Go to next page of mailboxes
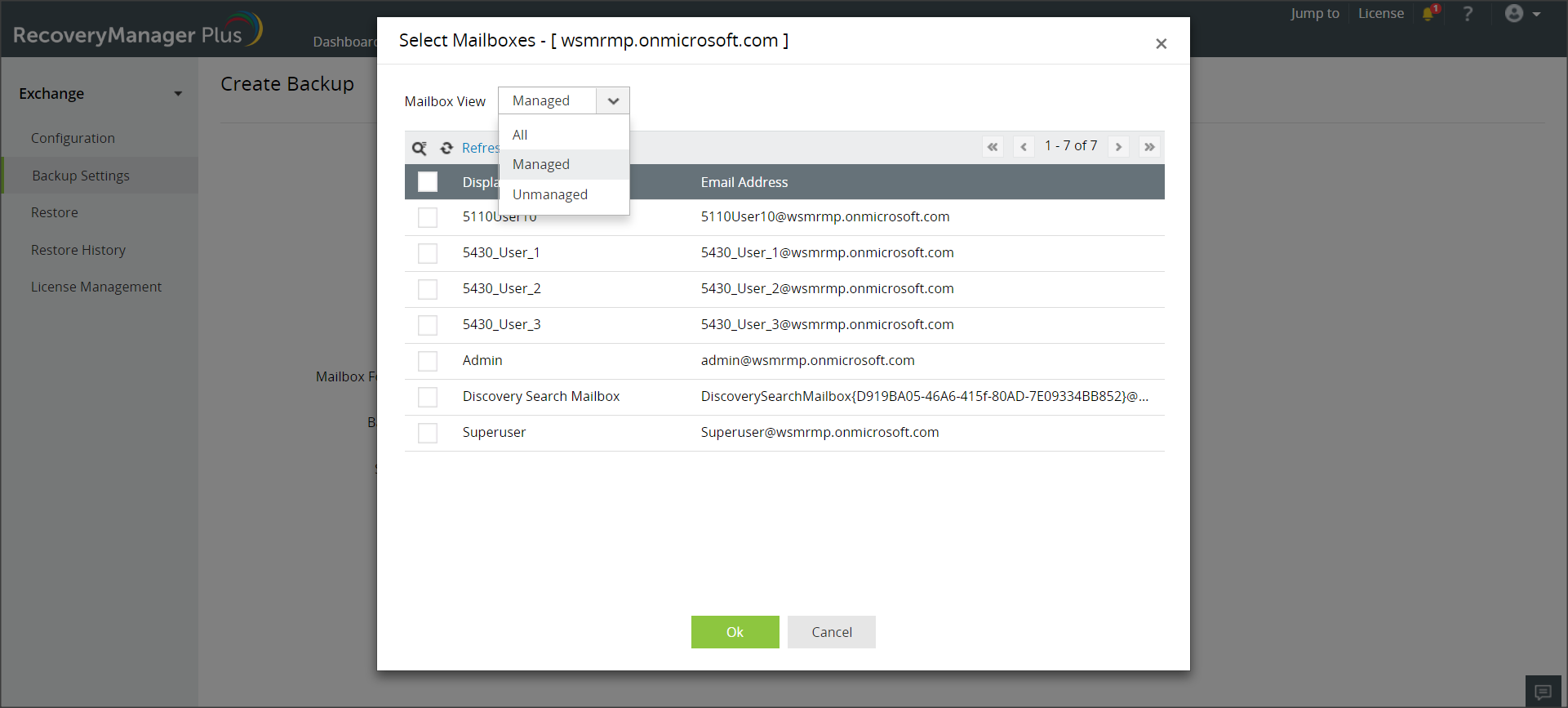The width and height of the screenshot is (1568, 708). pos(1118,147)
